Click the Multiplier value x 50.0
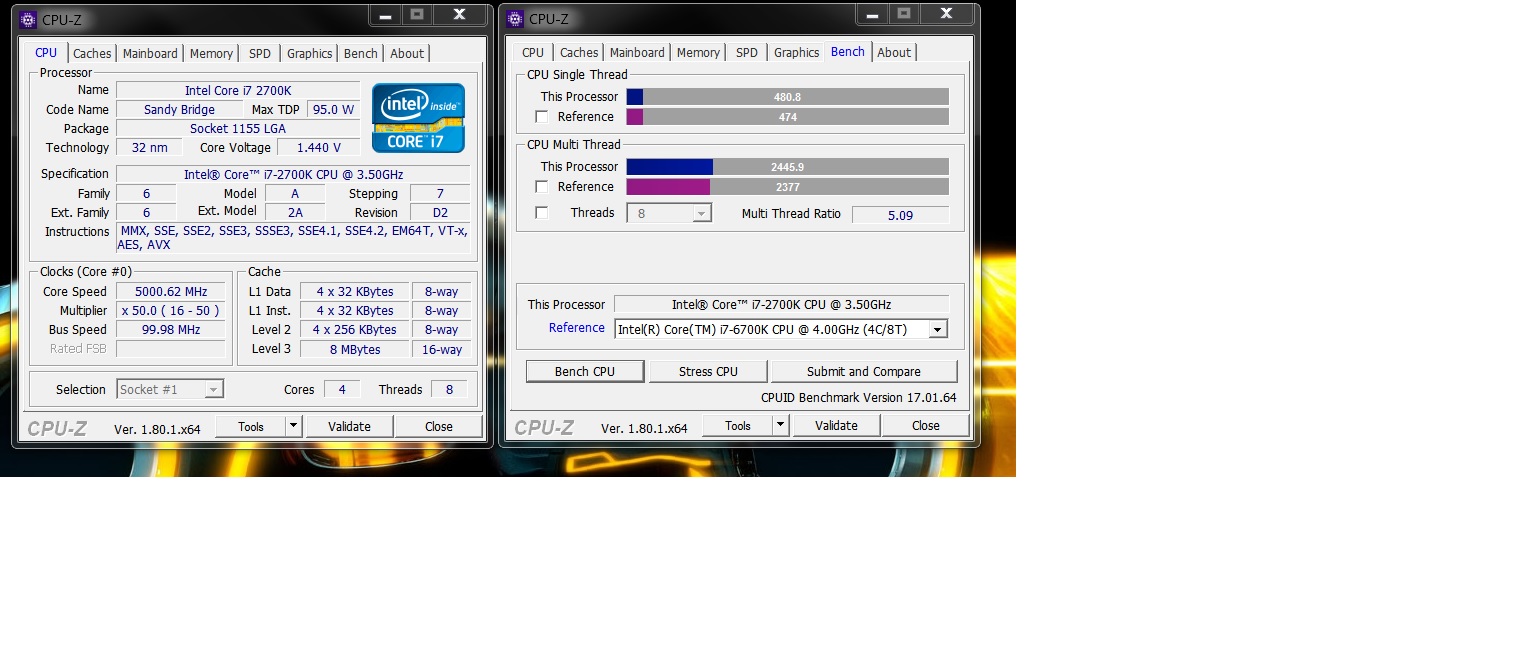 (x=172, y=311)
